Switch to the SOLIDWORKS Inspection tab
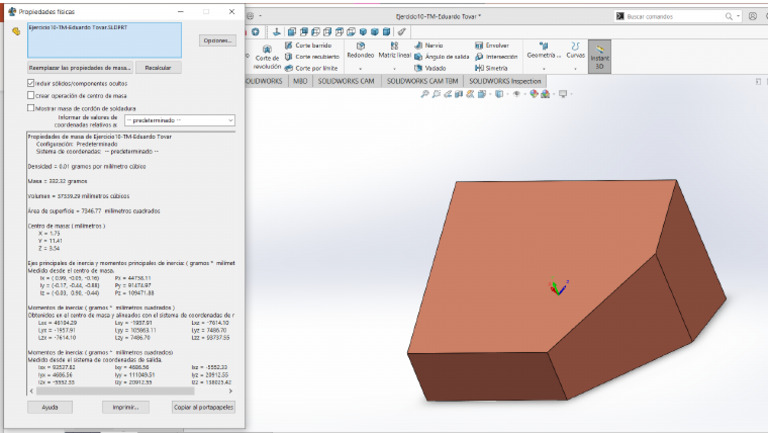This screenshot has width=768, height=433. coord(503,80)
